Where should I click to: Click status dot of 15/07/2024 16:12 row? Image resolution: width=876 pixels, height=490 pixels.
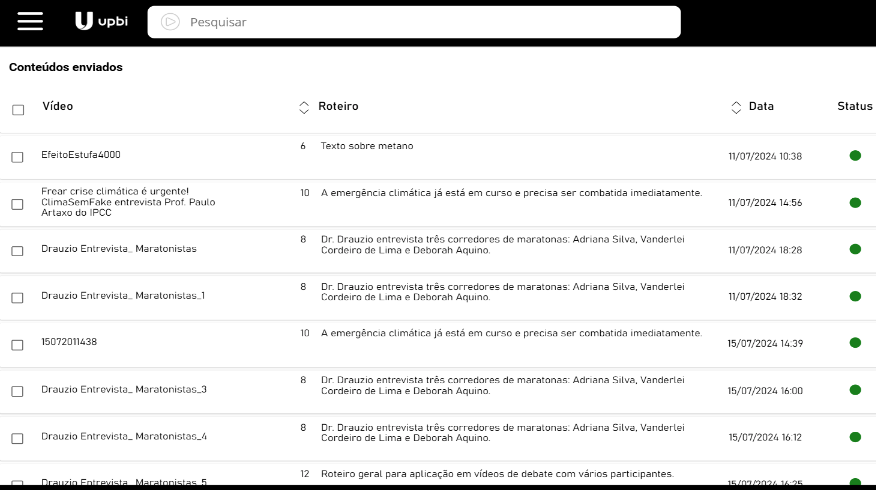point(855,436)
